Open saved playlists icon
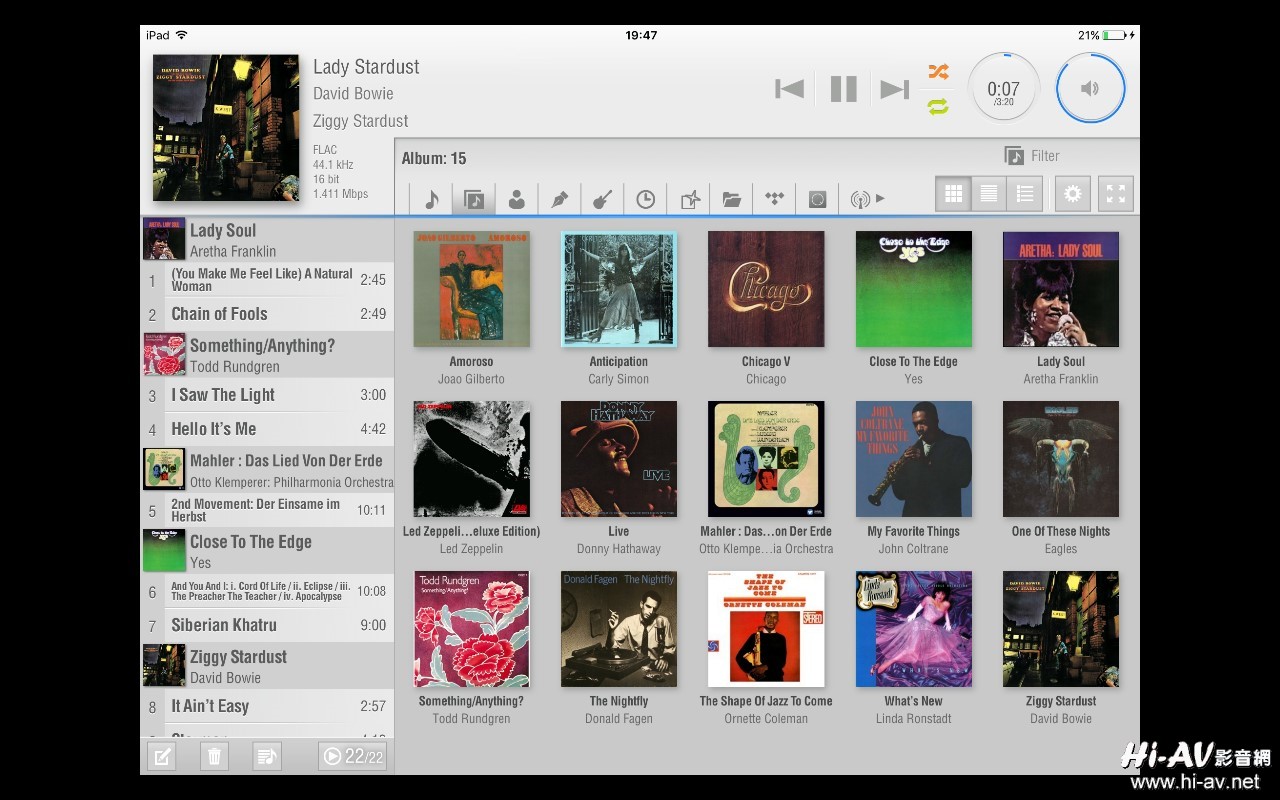Screen dimensions: 1280x800 pos(267,756)
